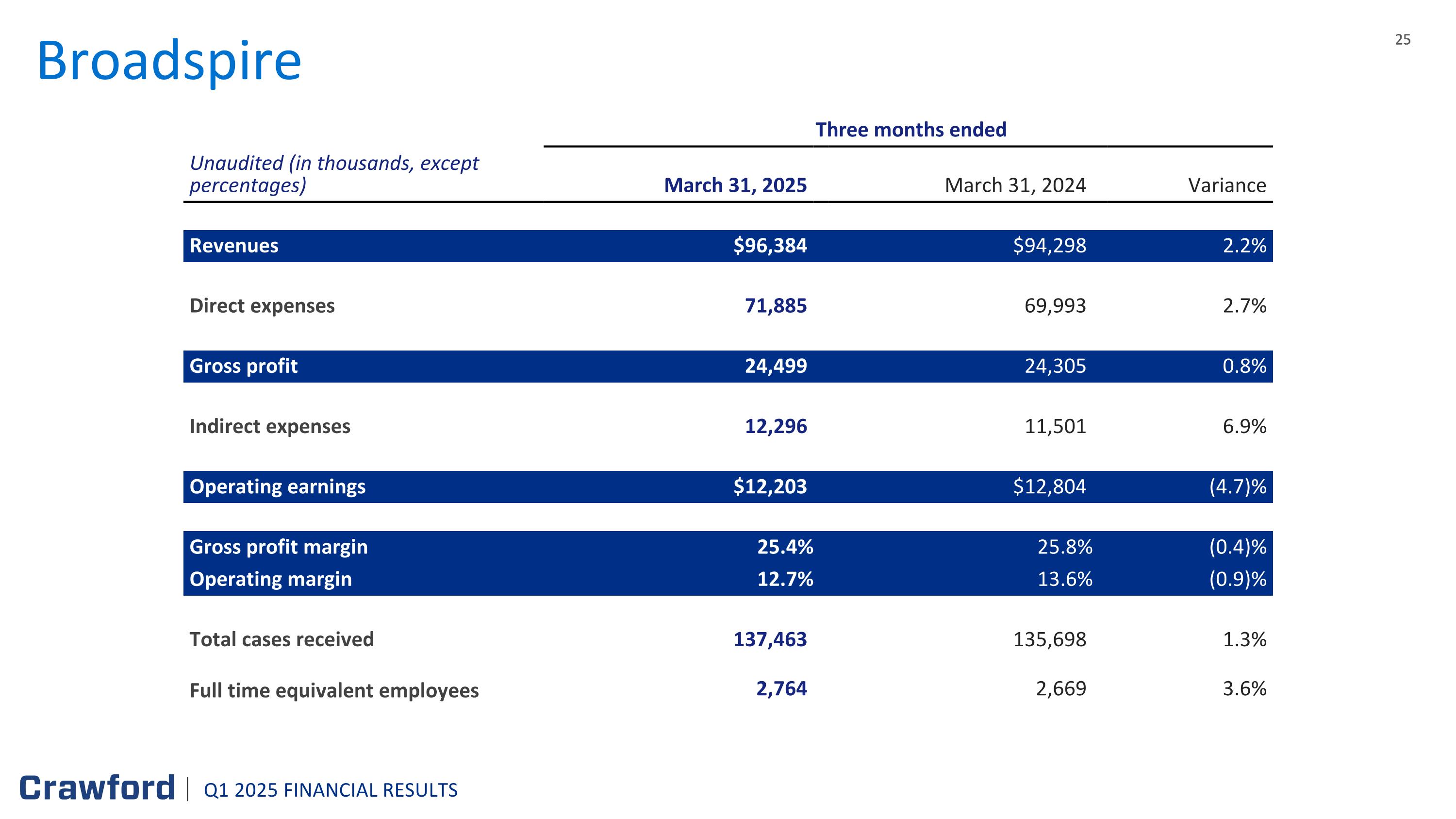The image size is (1456, 819).
Task: Select the Direct expenses label
Action: point(262,306)
